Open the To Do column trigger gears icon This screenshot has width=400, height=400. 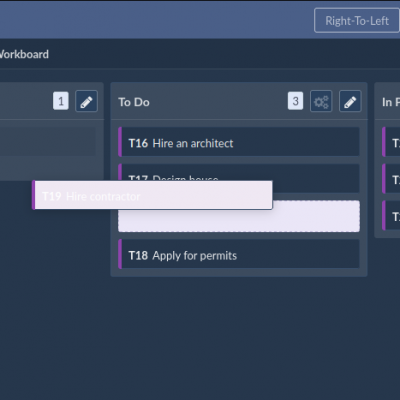point(321,101)
